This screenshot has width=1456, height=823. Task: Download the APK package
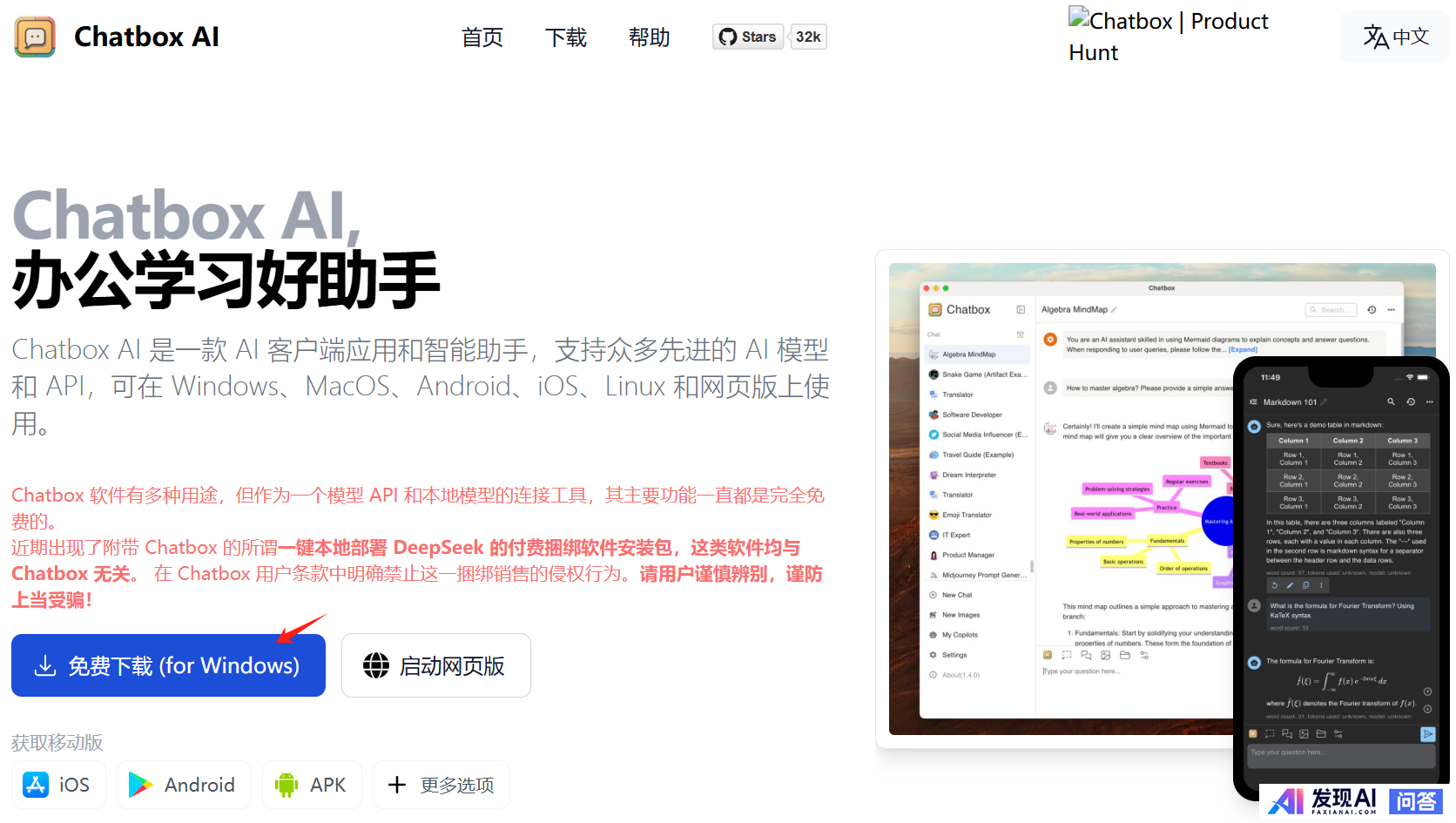(312, 785)
